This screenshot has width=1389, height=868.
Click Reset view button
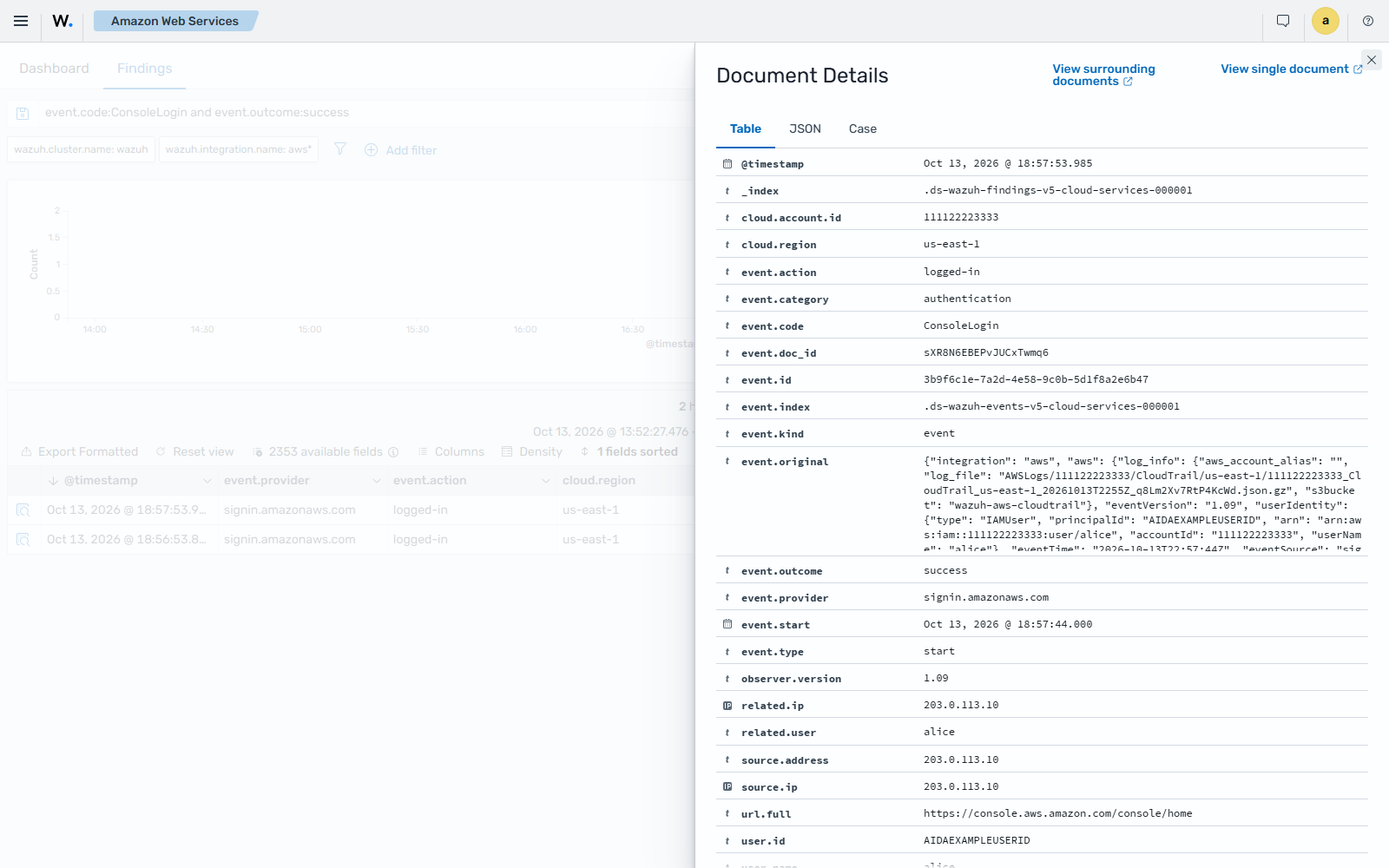[x=195, y=452]
